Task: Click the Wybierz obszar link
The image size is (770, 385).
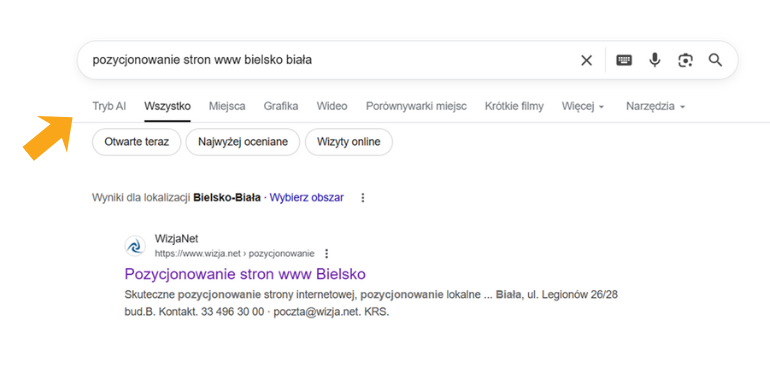Action: (x=306, y=198)
